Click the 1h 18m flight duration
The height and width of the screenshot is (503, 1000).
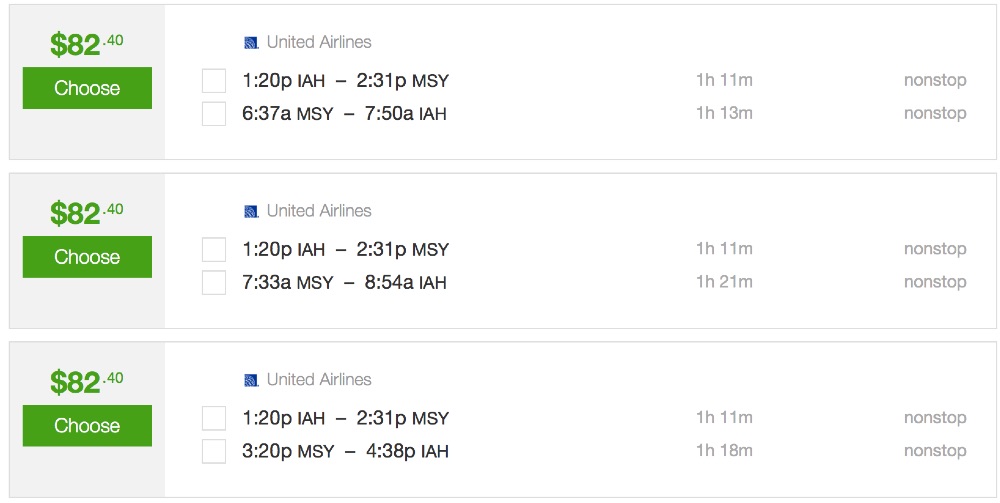724,451
